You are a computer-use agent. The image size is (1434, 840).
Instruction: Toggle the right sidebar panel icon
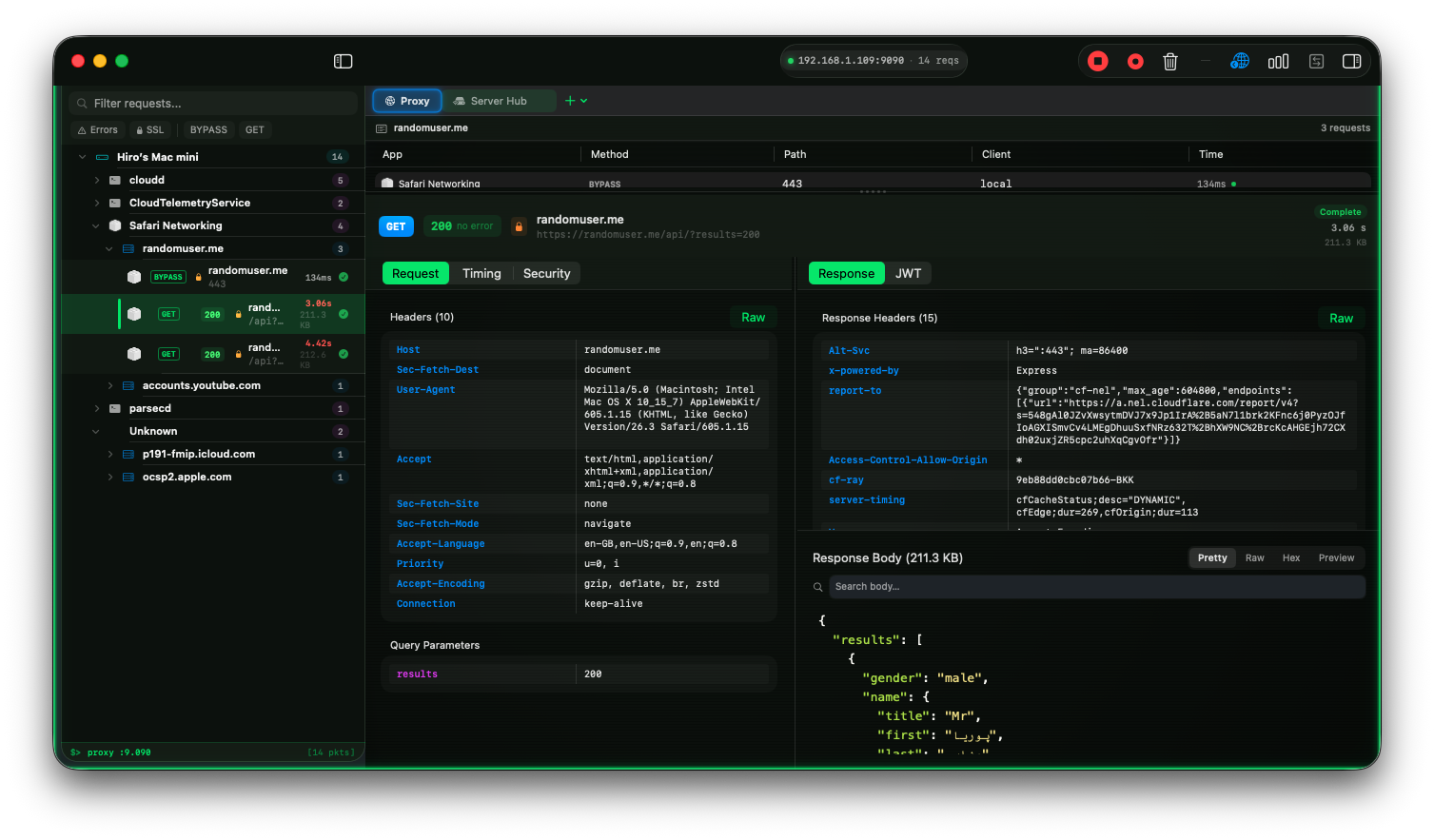[x=1351, y=60]
